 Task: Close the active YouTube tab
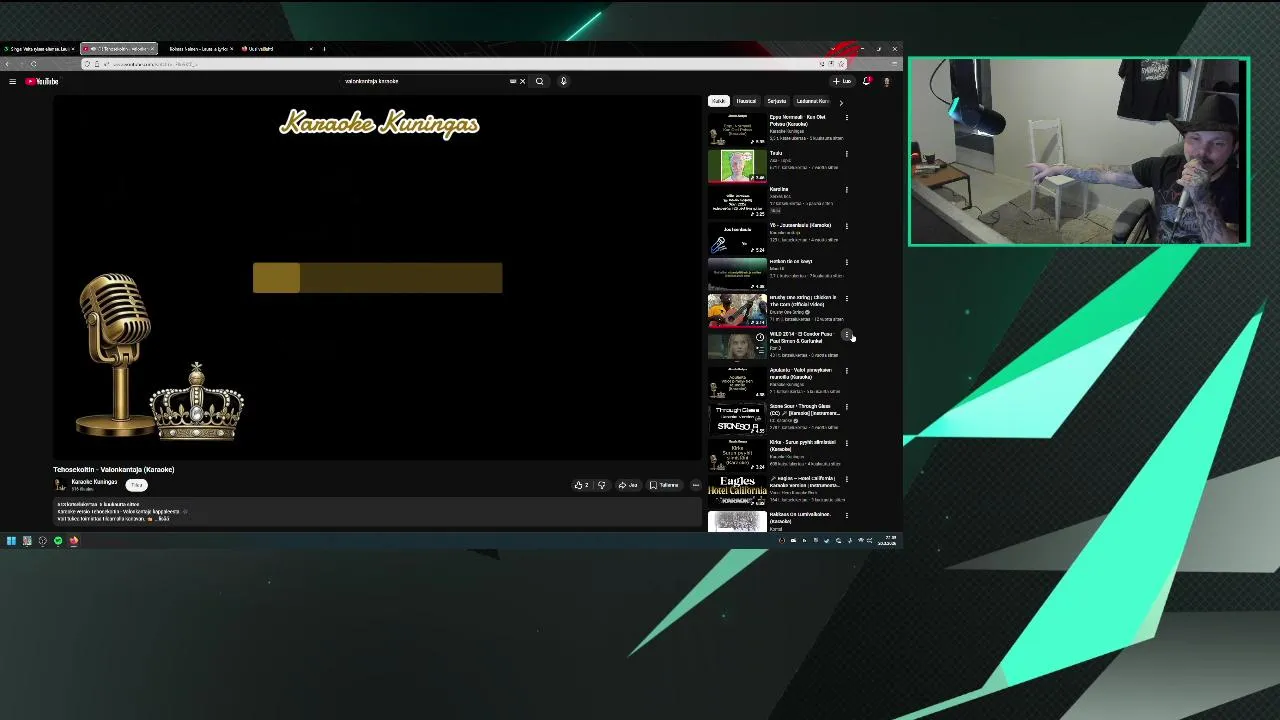point(152,49)
